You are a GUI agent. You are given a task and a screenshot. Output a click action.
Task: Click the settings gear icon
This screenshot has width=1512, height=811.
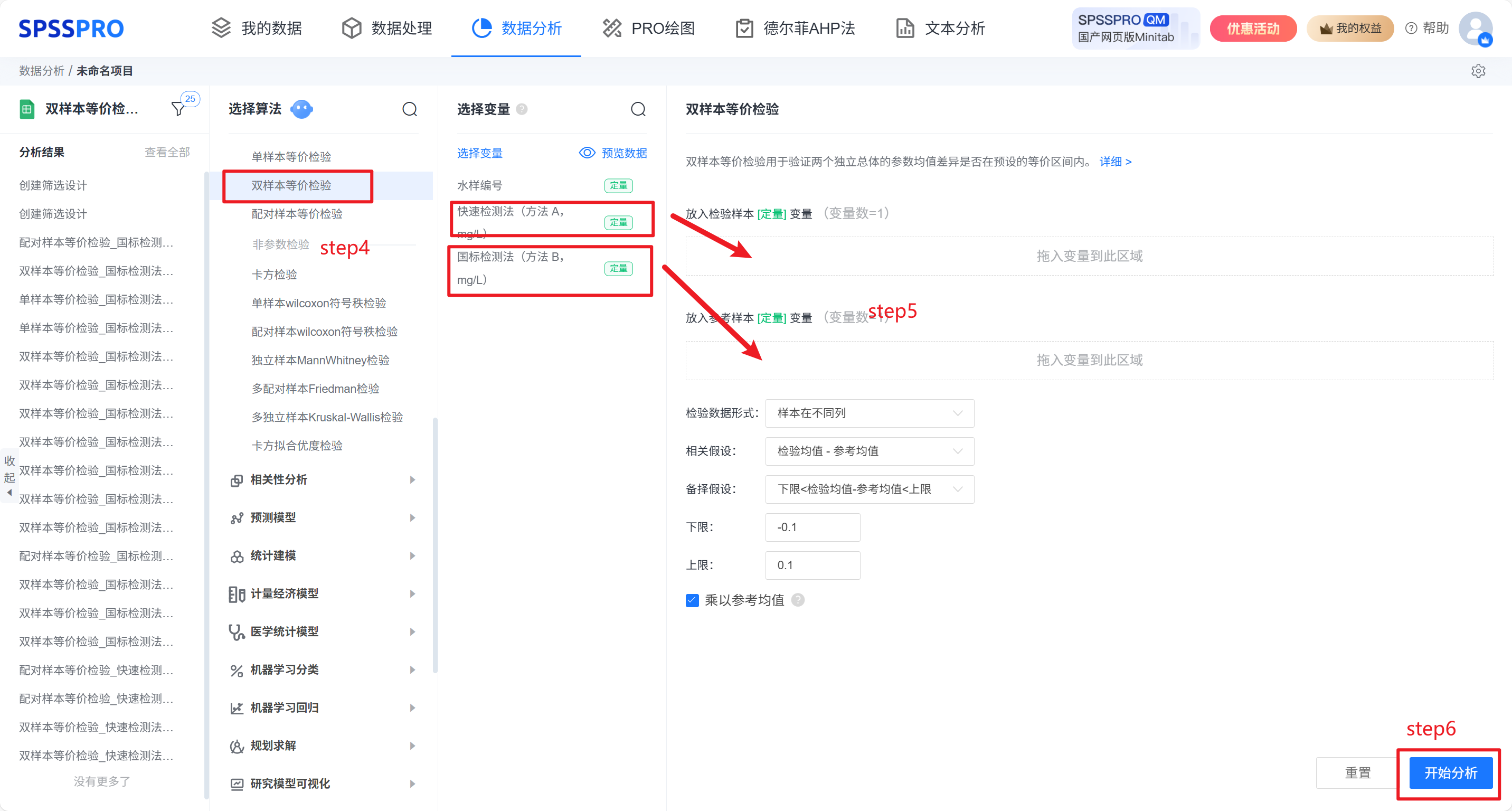pyautogui.click(x=1477, y=71)
